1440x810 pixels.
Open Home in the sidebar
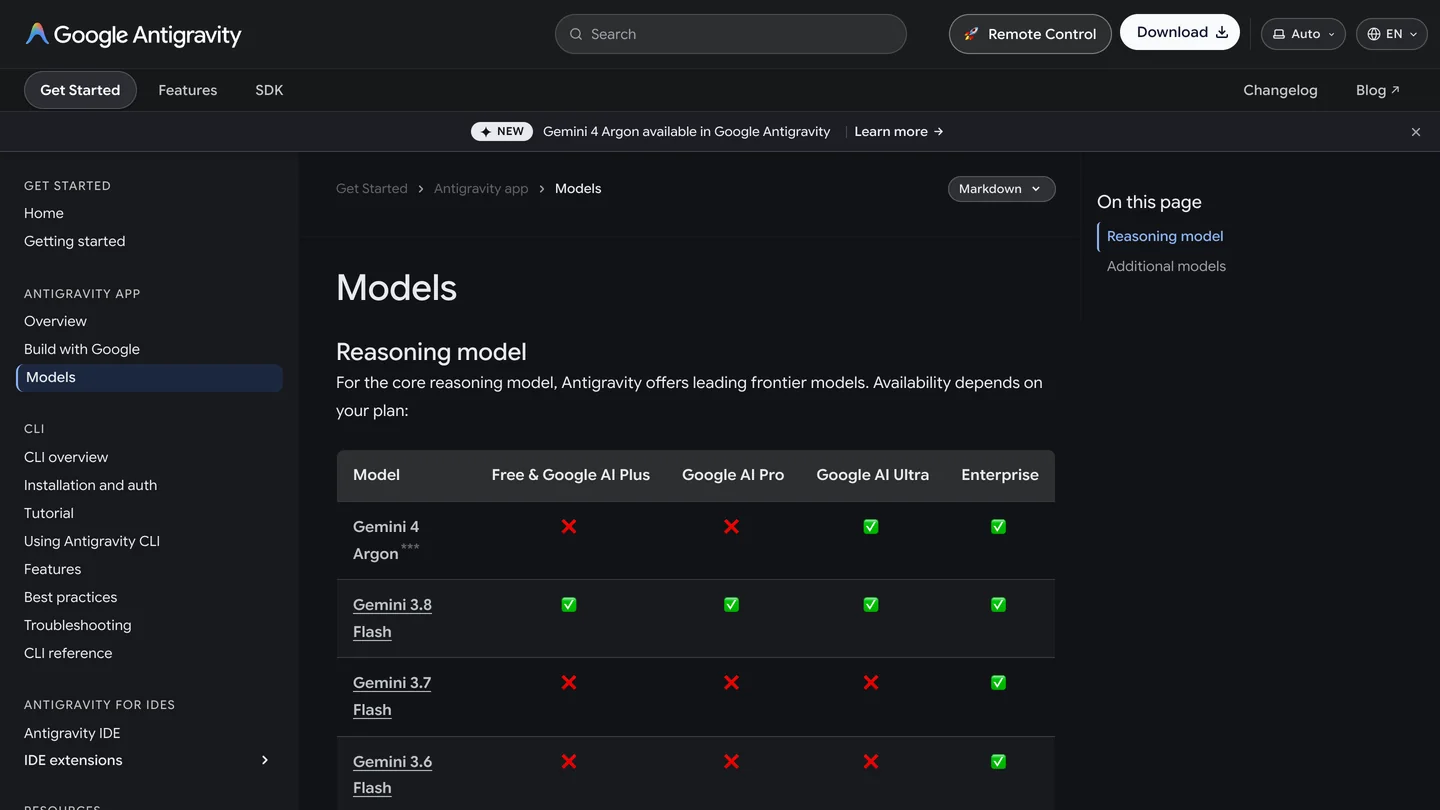pyautogui.click(x=44, y=213)
